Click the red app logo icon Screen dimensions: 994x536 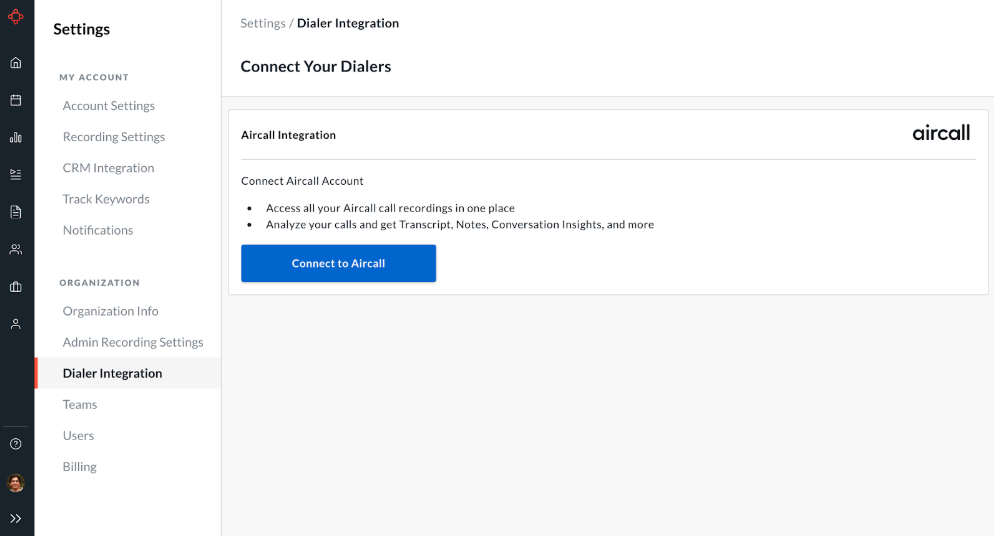click(x=16, y=16)
